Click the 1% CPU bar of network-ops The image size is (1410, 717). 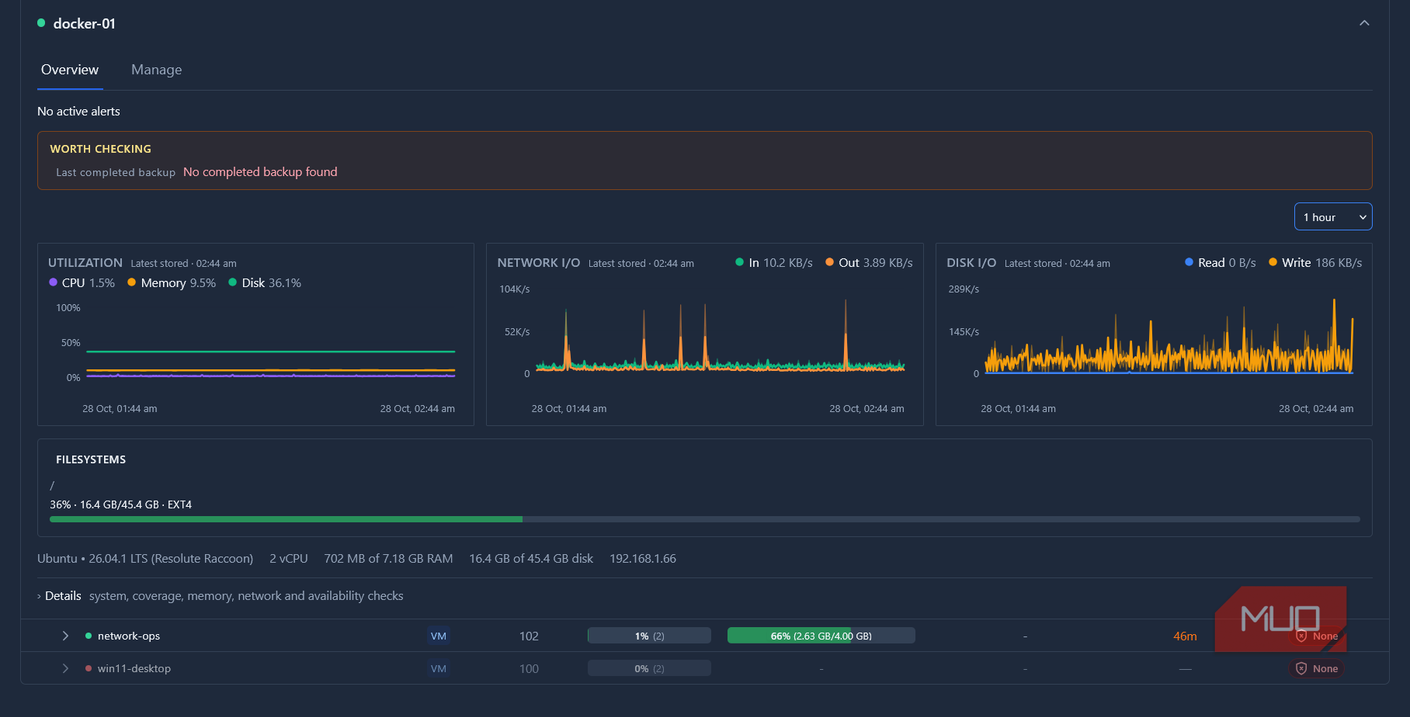649,636
